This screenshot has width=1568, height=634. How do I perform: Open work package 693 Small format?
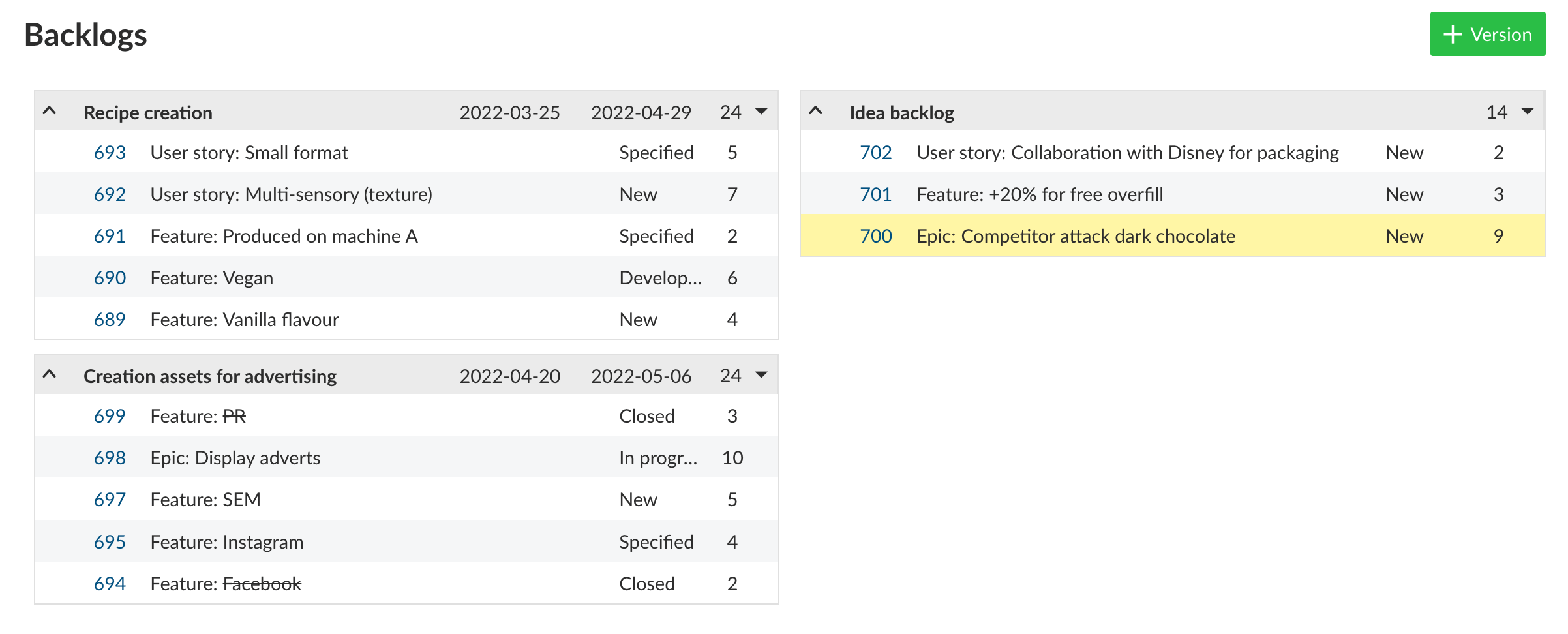click(110, 152)
